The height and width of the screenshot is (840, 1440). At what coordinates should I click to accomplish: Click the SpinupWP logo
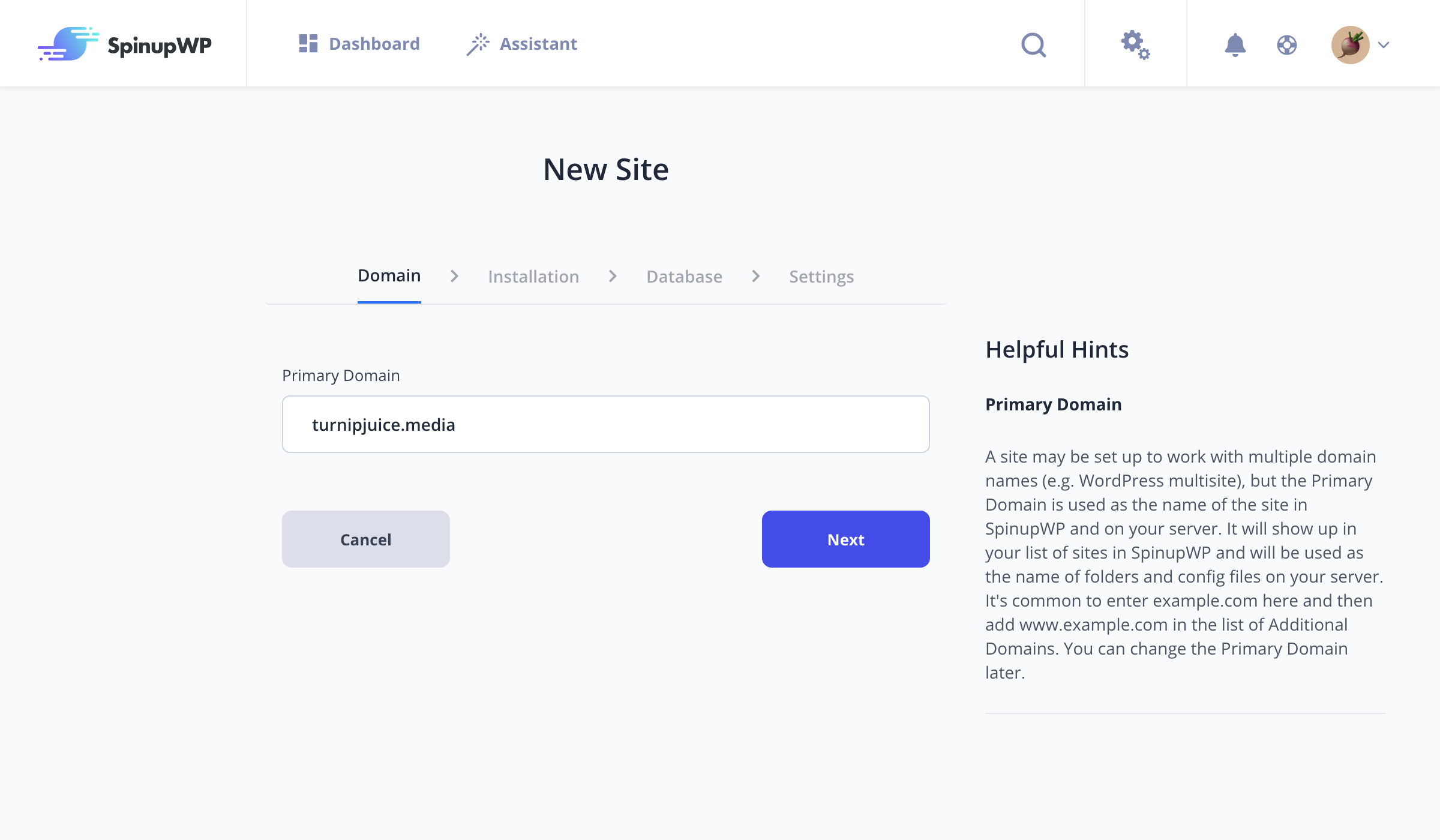click(125, 43)
